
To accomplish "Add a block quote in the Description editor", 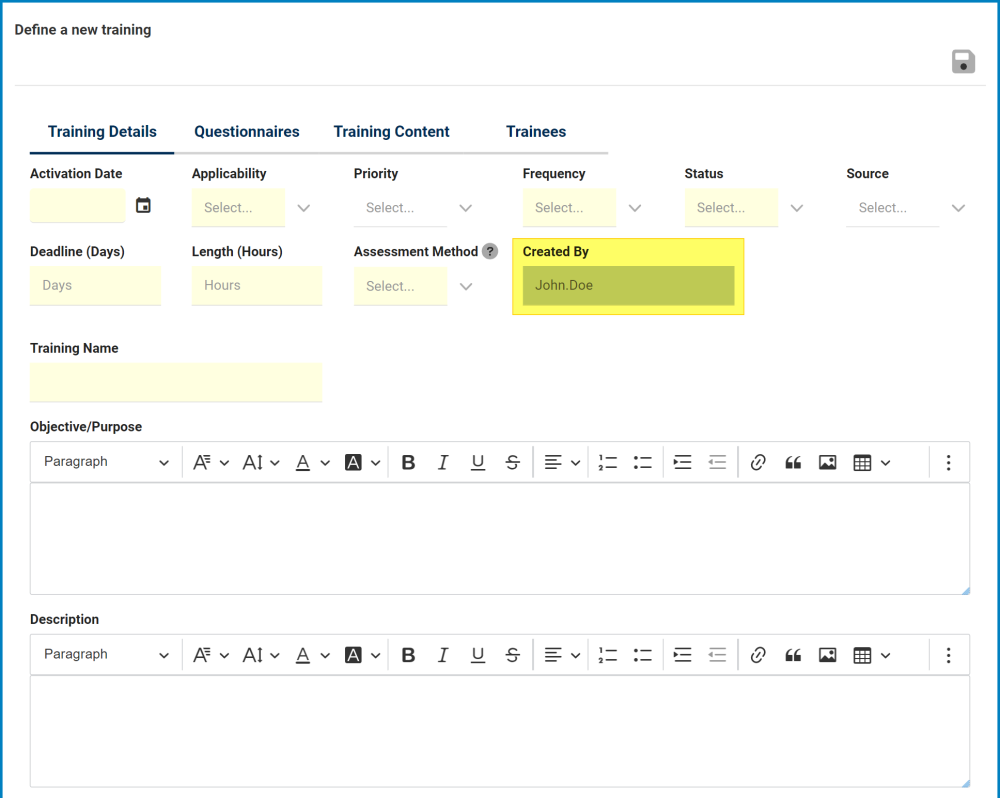I will [793, 654].
